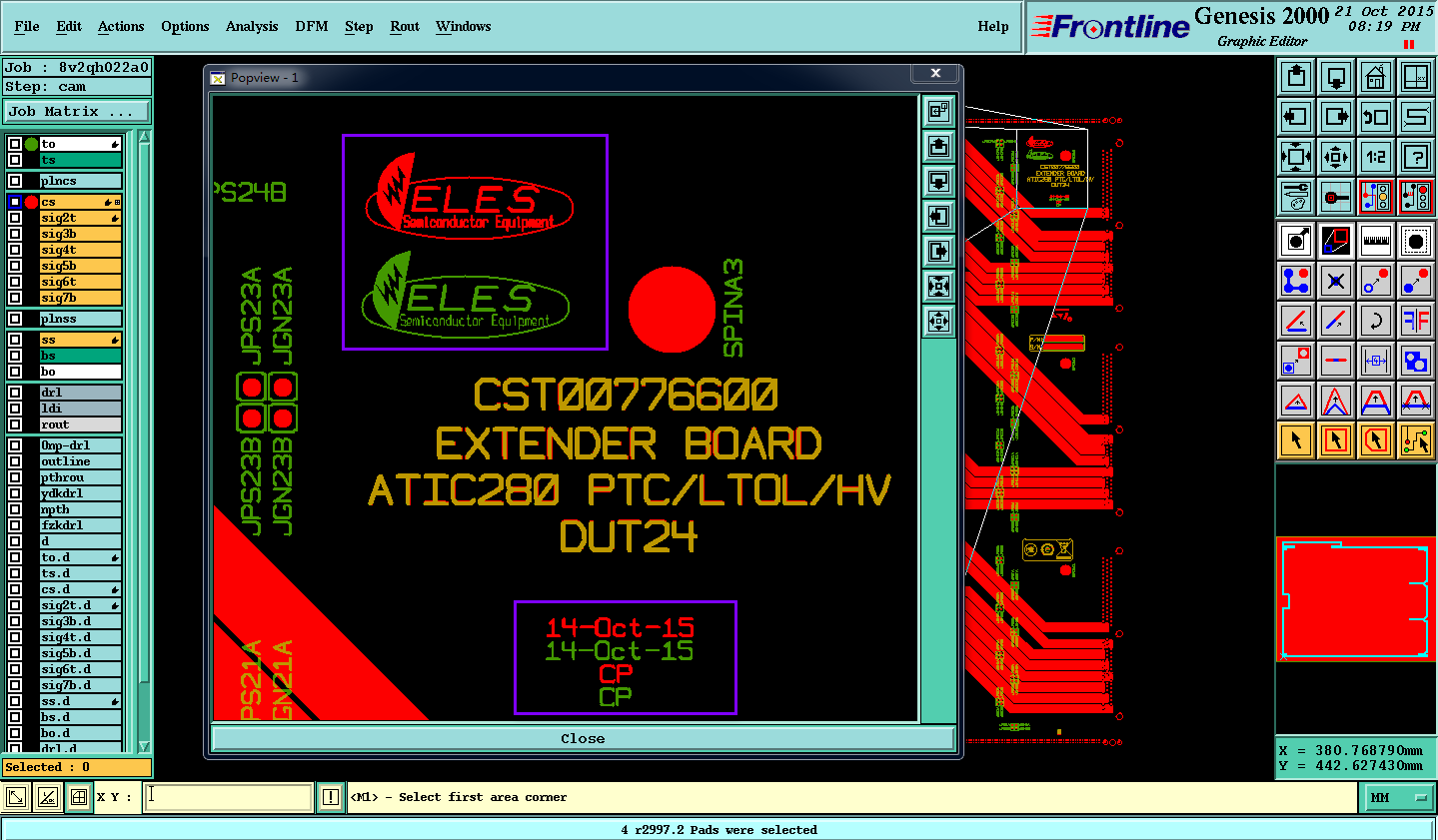Select the plain arrow select tool
The image size is (1438, 840).
tap(1296, 439)
